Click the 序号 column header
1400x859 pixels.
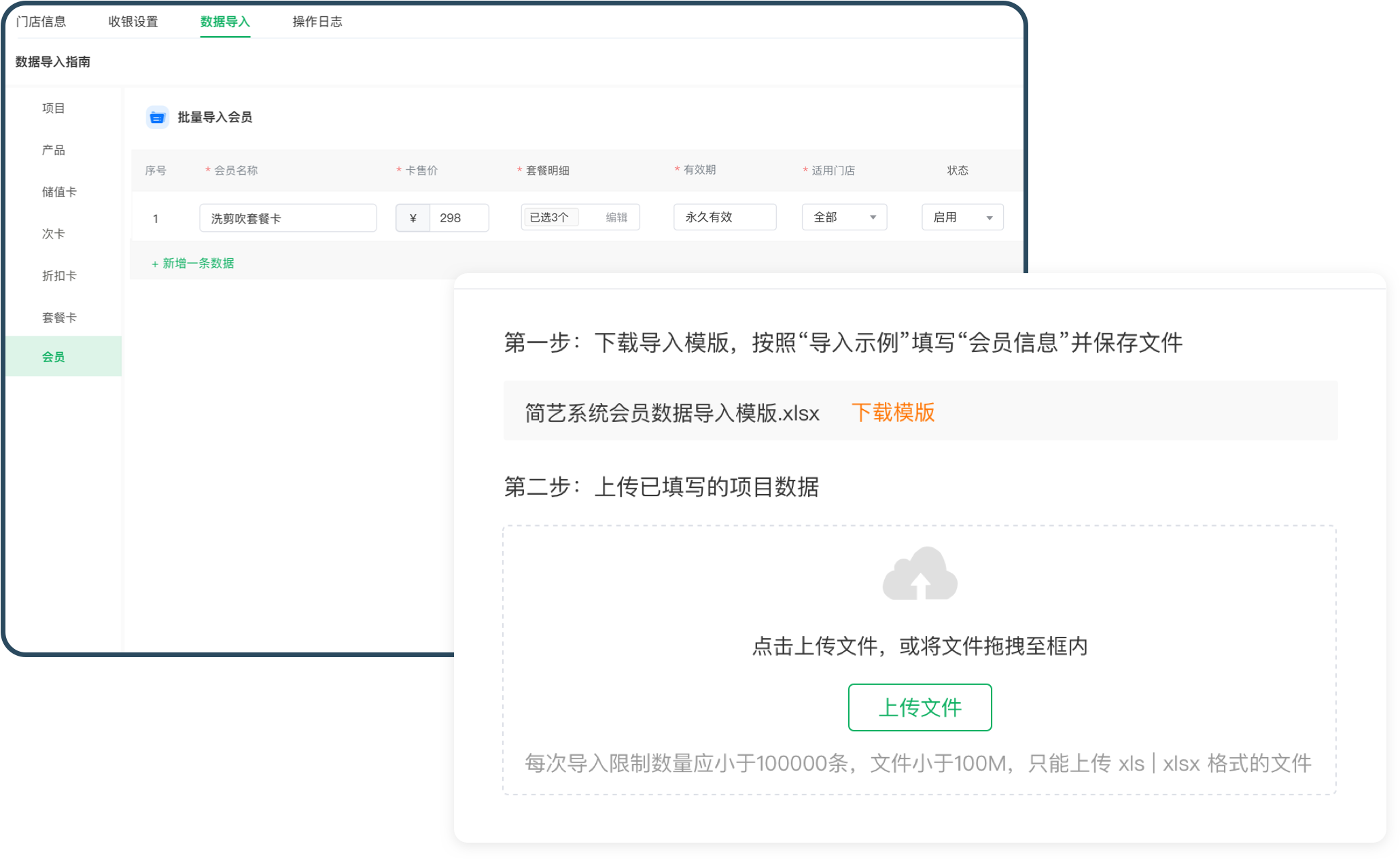(156, 171)
